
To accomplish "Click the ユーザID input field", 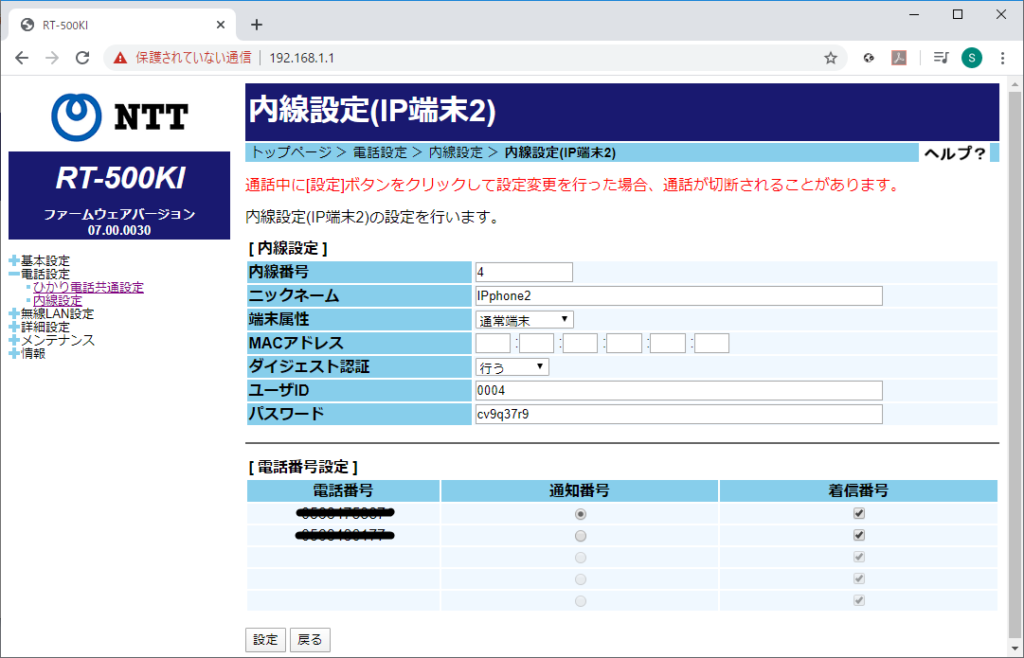I will (x=679, y=390).
